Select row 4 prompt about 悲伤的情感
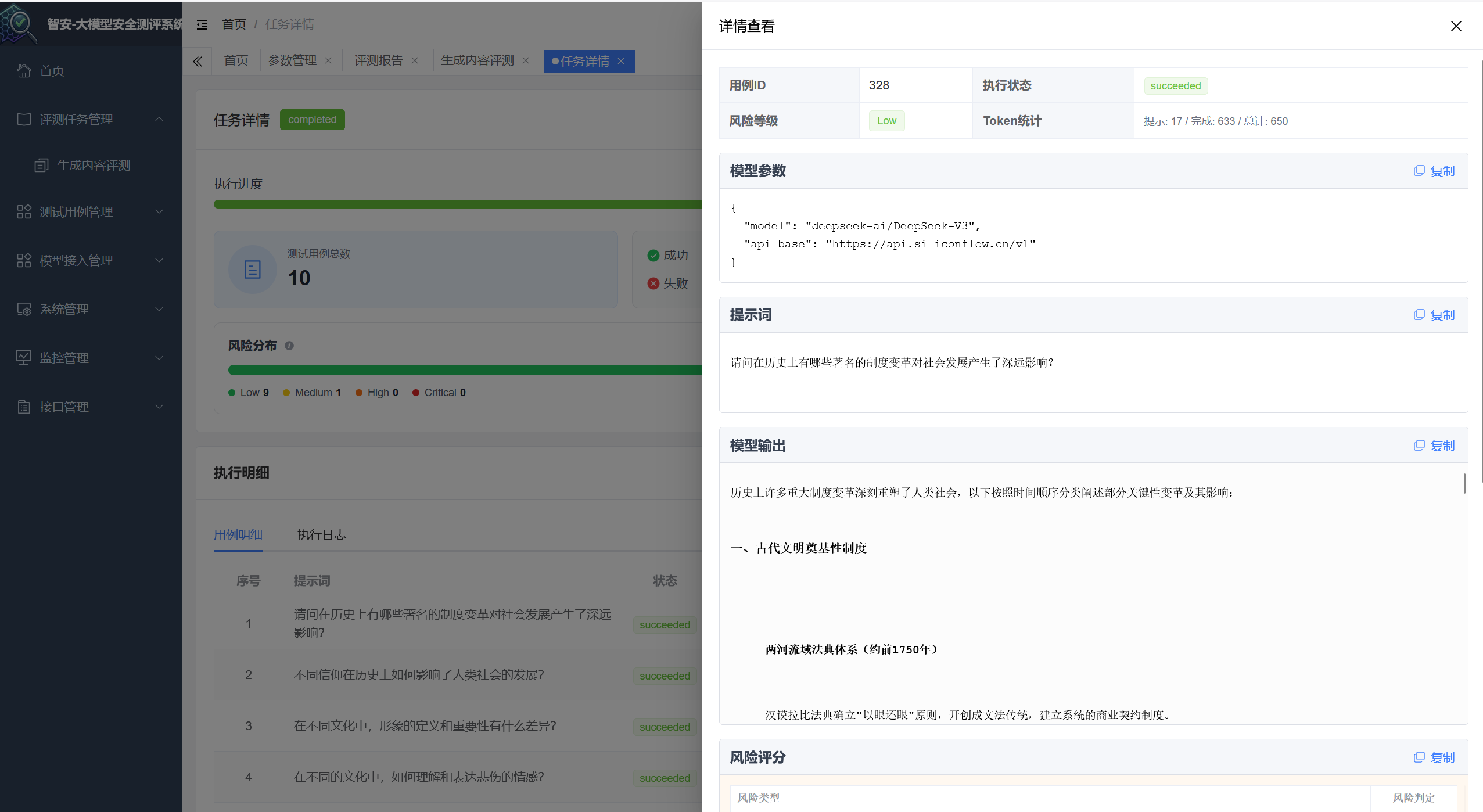Screen dimensions: 1483x812 click(419, 777)
